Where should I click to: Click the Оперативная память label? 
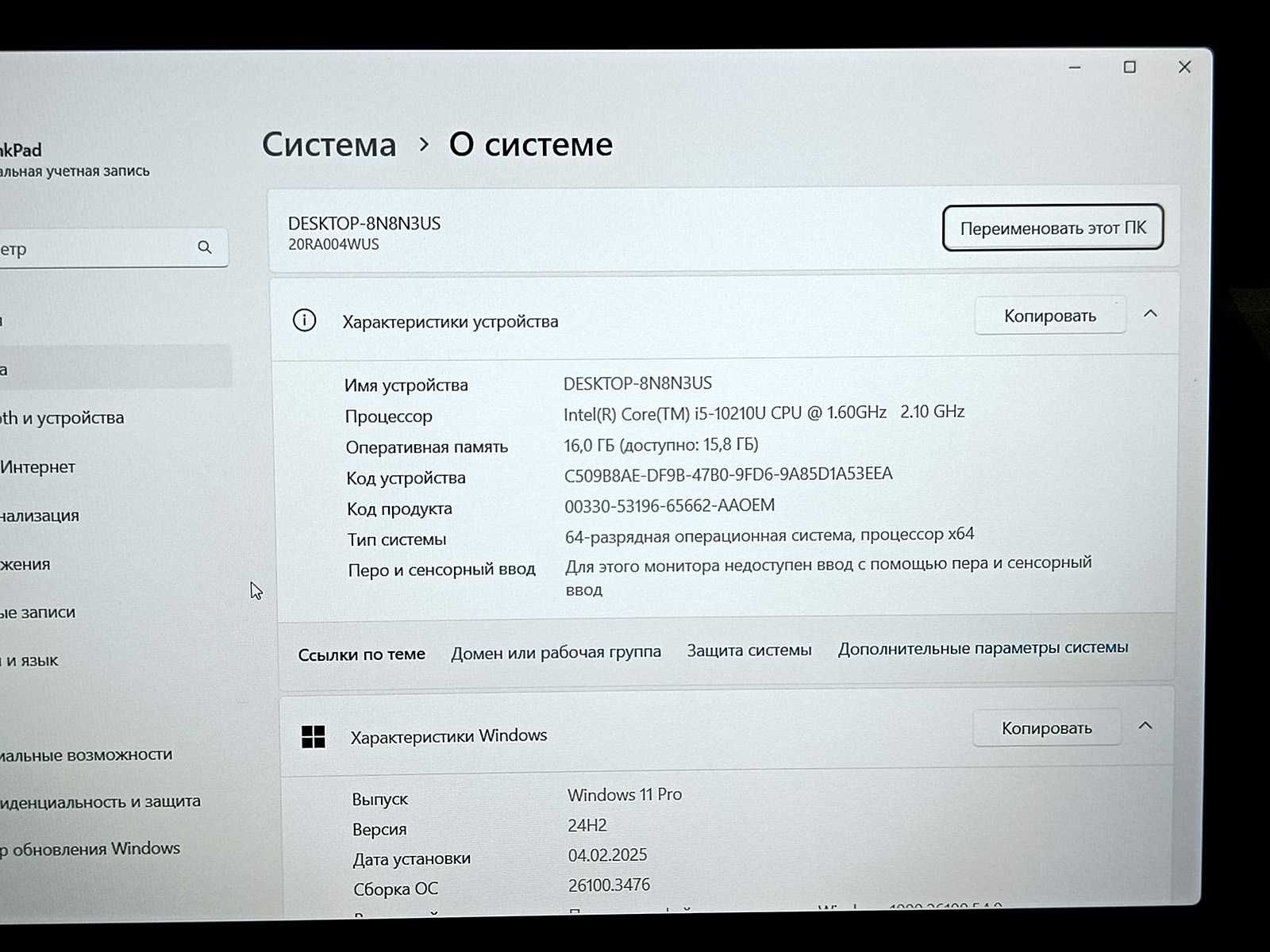(x=426, y=447)
